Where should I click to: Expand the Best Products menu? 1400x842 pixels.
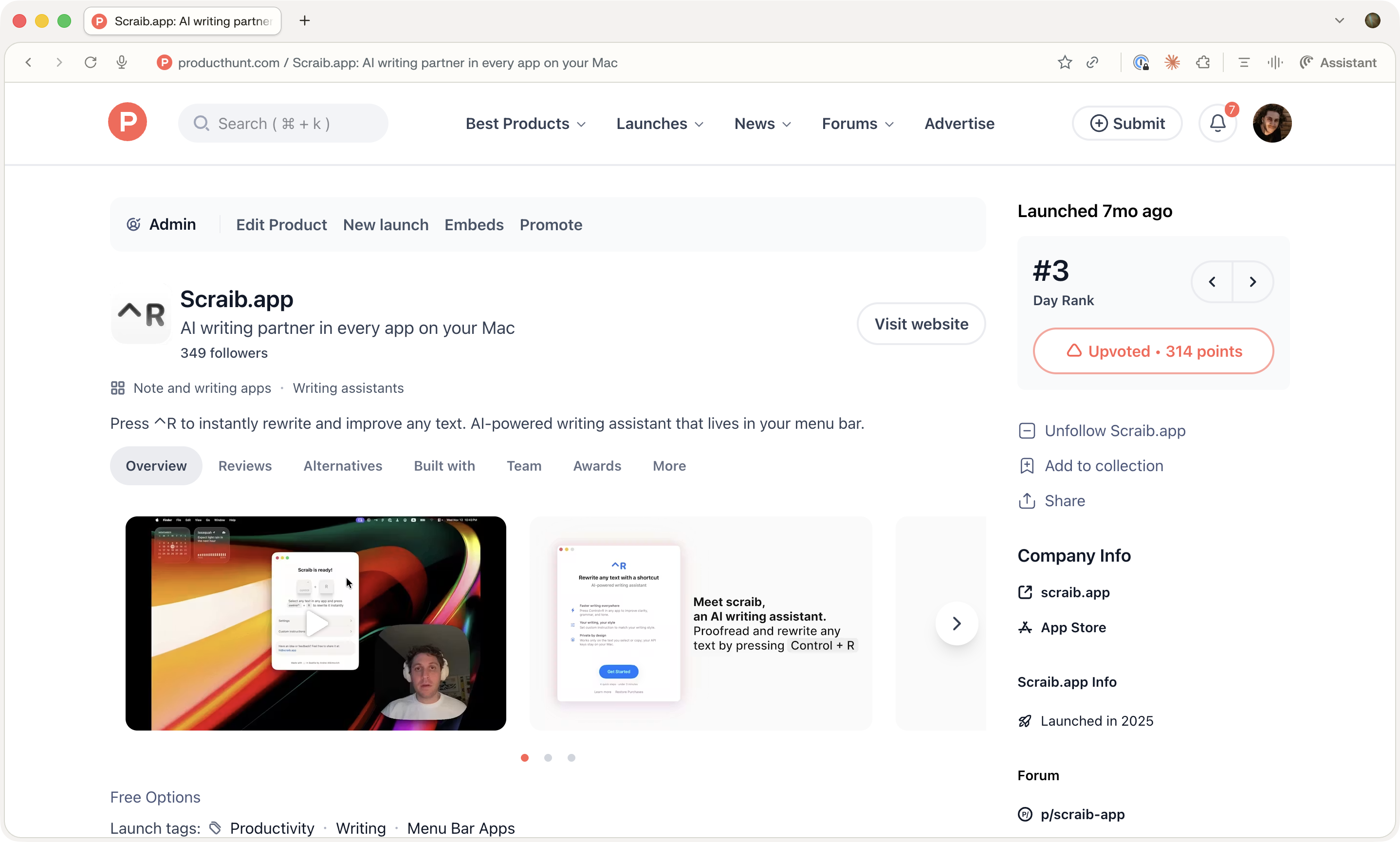526,124
